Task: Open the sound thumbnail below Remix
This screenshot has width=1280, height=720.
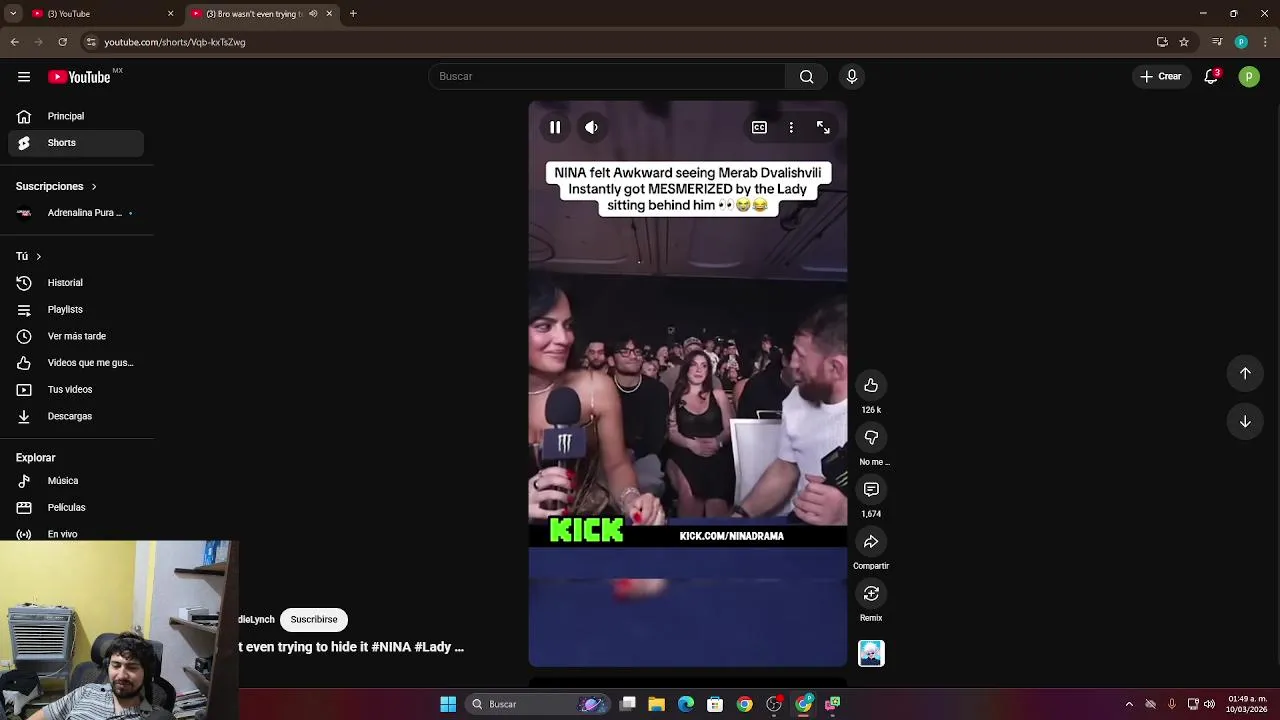Action: (x=871, y=653)
